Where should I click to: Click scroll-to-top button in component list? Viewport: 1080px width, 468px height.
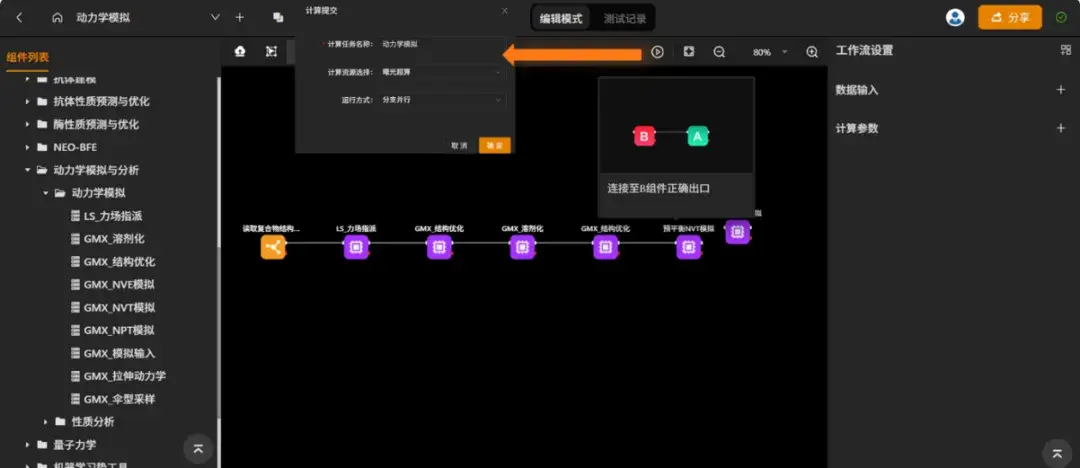click(198, 449)
